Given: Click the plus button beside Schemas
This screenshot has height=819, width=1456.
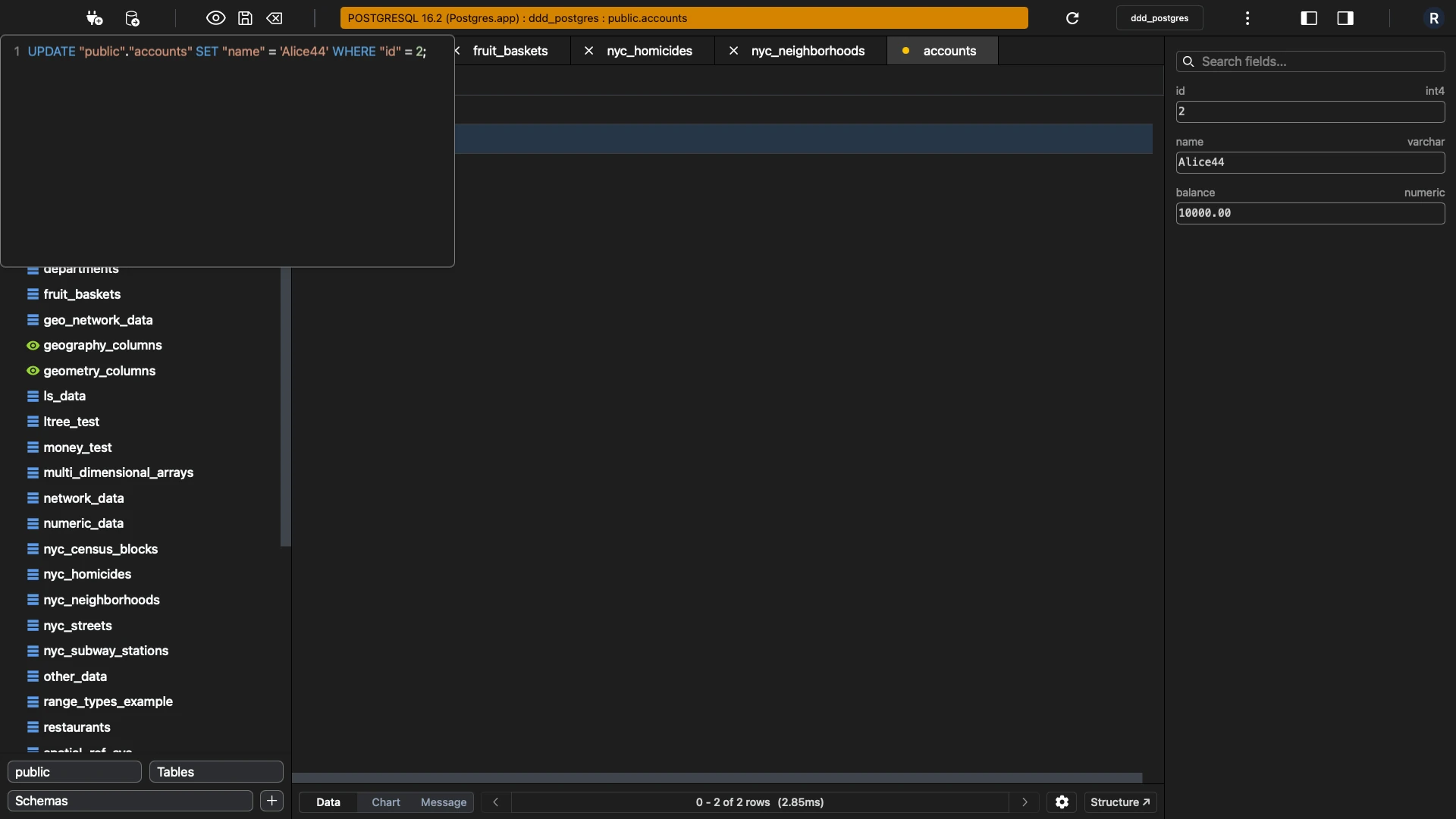Looking at the screenshot, I should 271,801.
